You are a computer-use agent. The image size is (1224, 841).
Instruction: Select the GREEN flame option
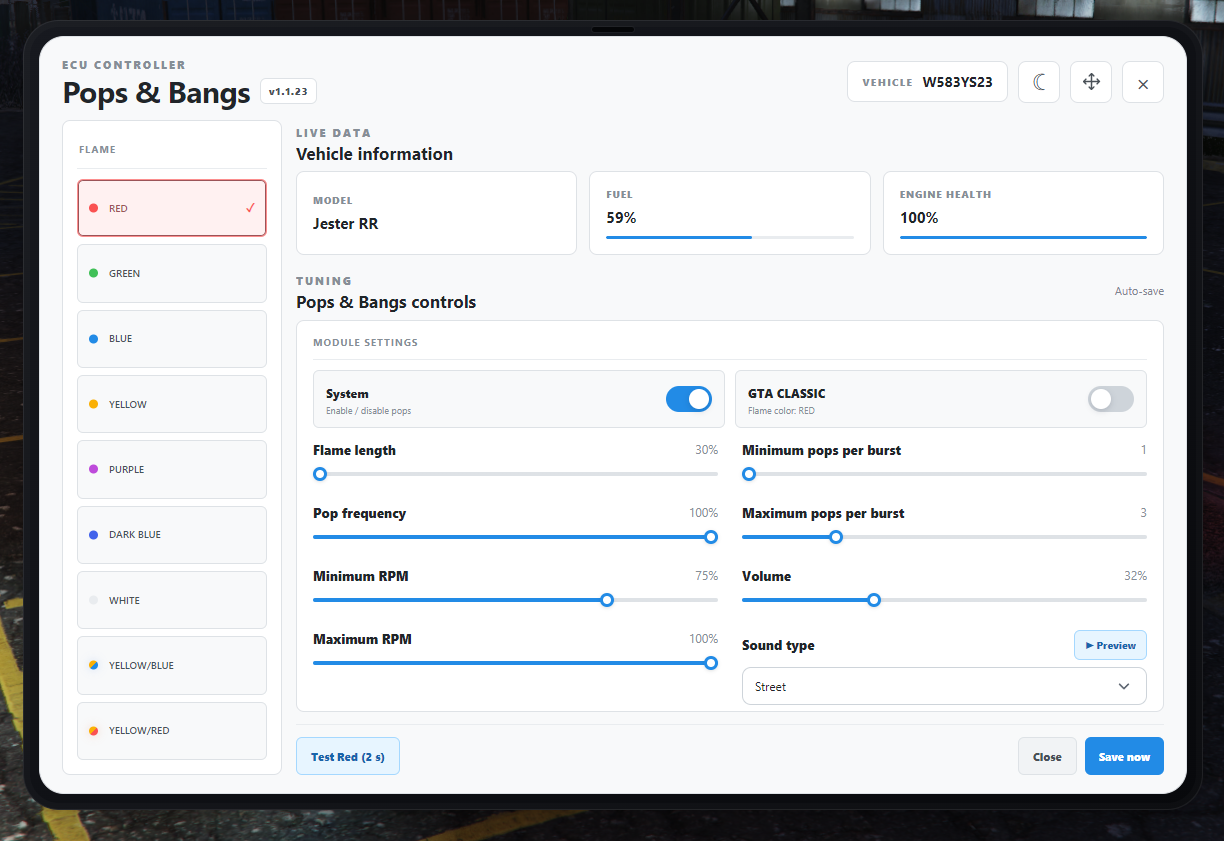click(x=172, y=273)
